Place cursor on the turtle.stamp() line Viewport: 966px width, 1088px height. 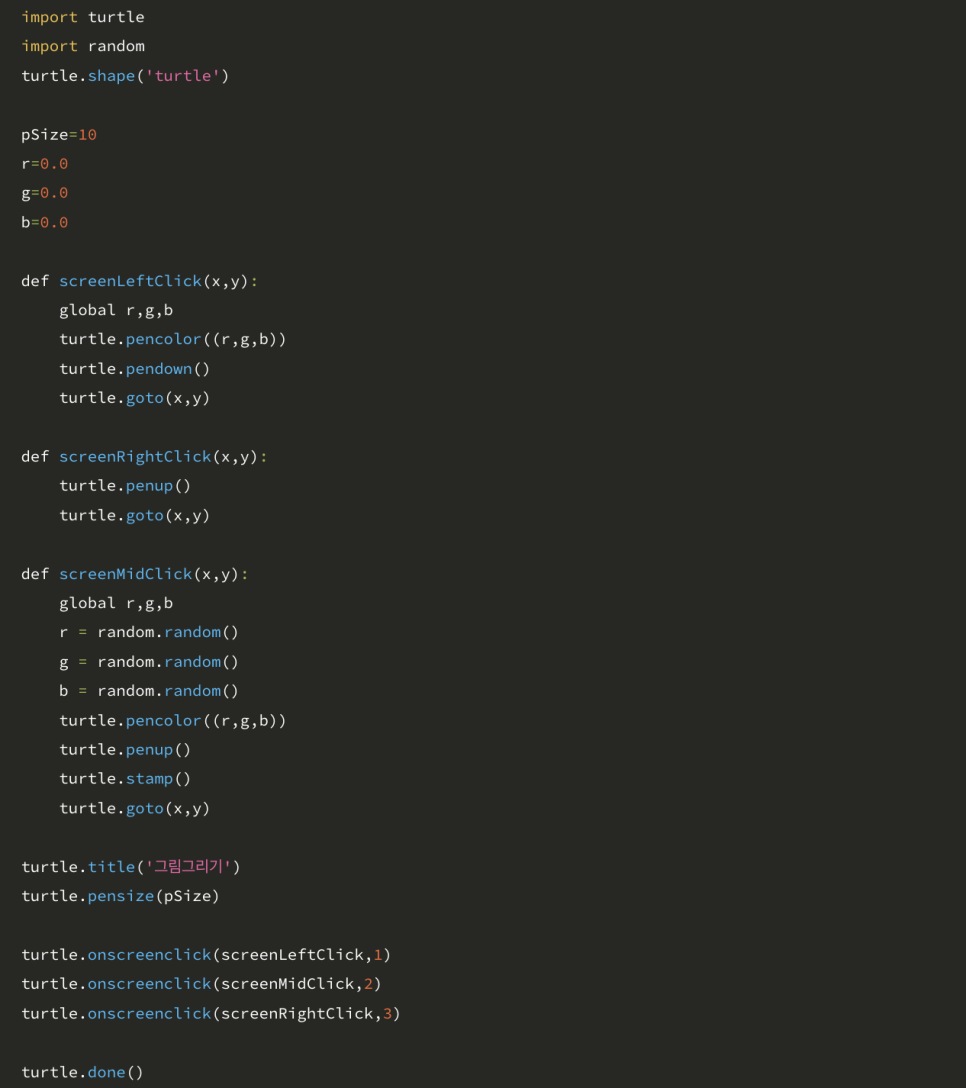125,779
